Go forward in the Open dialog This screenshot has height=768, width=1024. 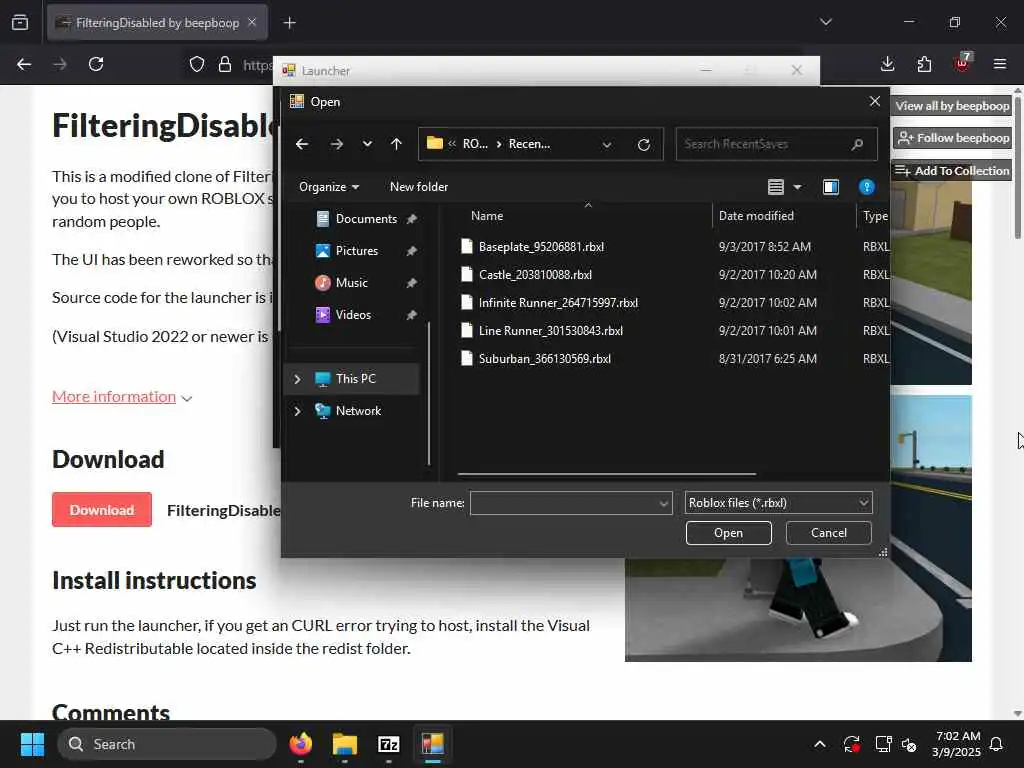336,144
